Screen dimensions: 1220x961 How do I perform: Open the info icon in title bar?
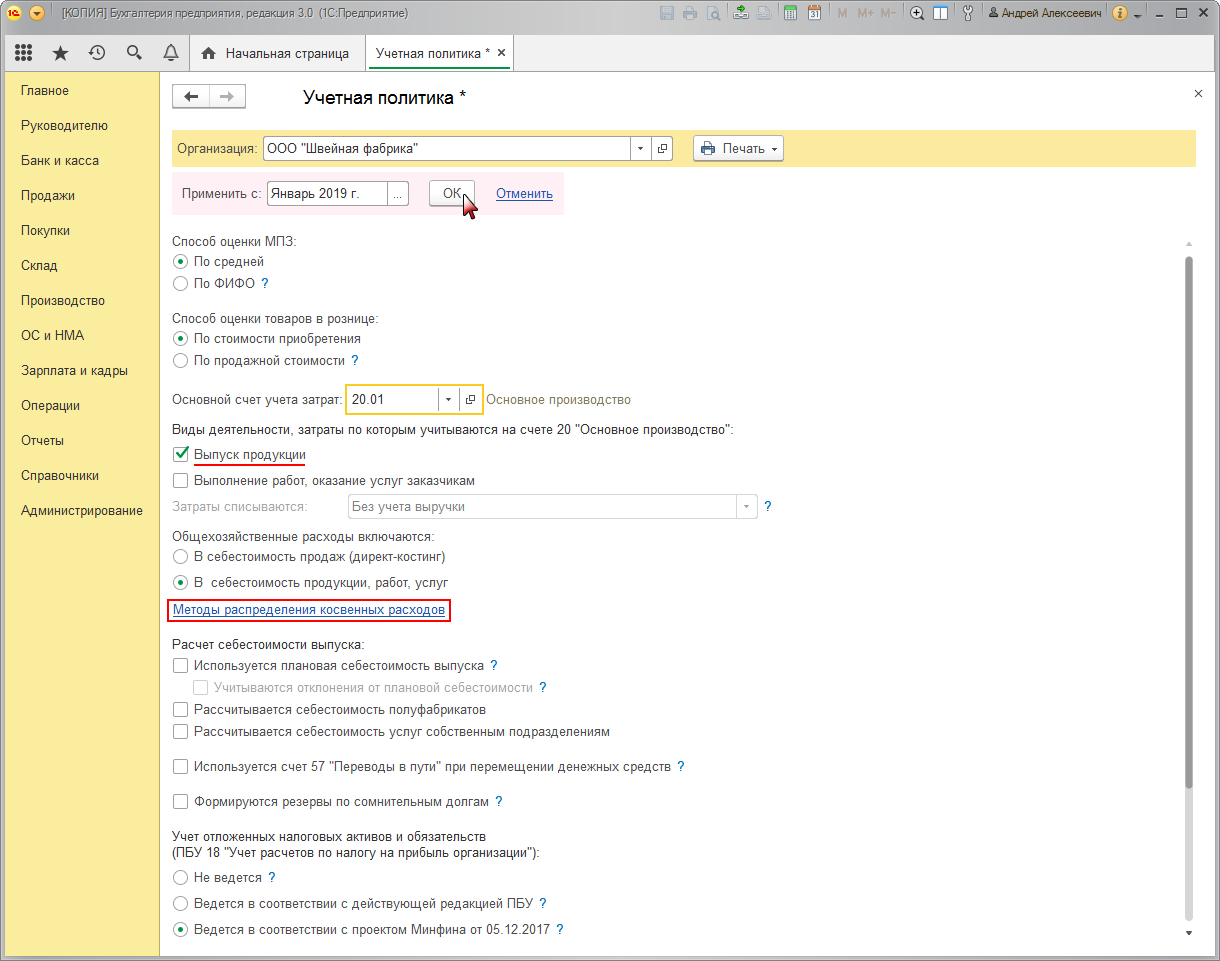(x=1119, y=13)
